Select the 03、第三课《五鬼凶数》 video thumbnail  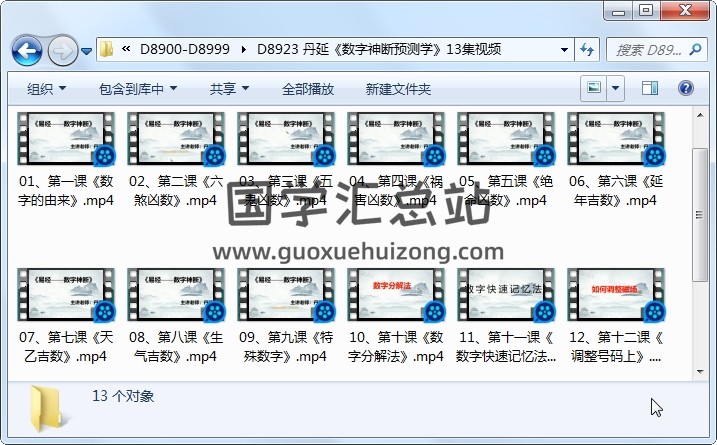[286, 139]
